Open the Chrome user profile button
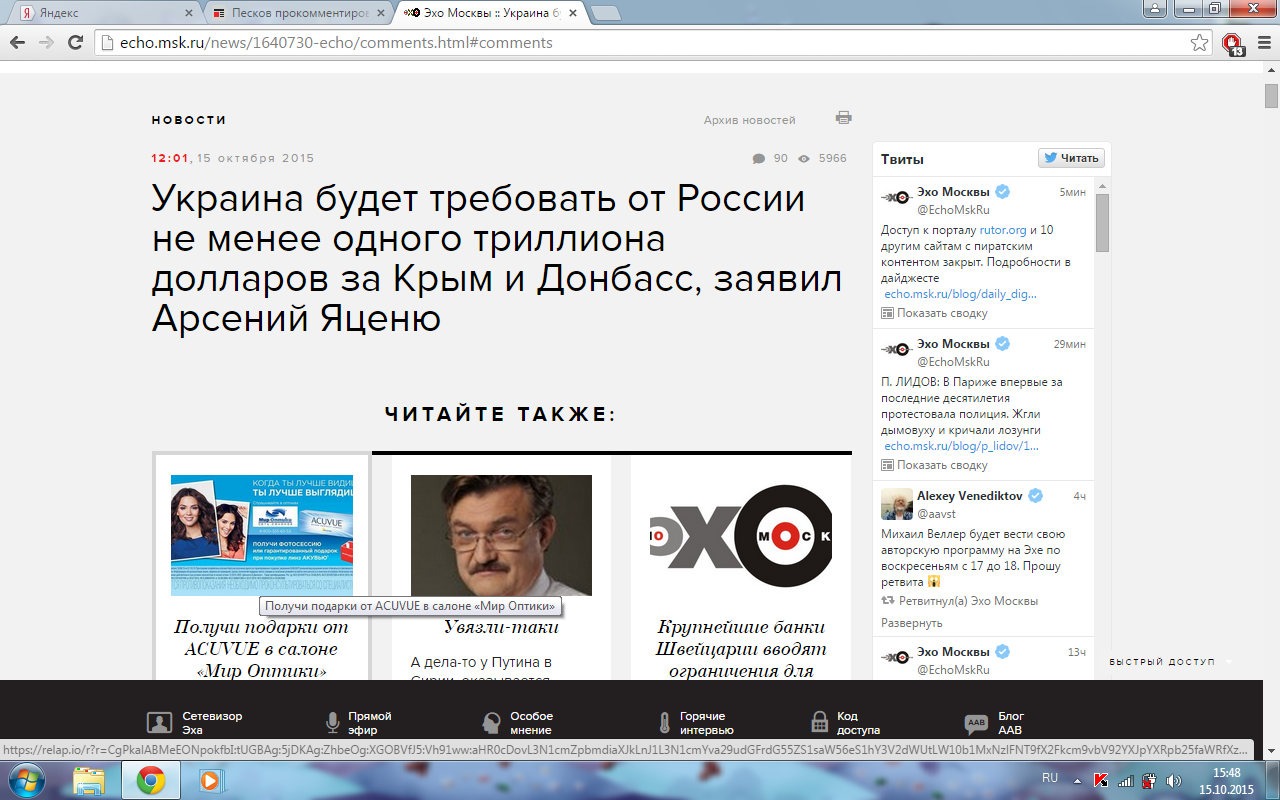The image size is (1280, 800). point(1153,8)
